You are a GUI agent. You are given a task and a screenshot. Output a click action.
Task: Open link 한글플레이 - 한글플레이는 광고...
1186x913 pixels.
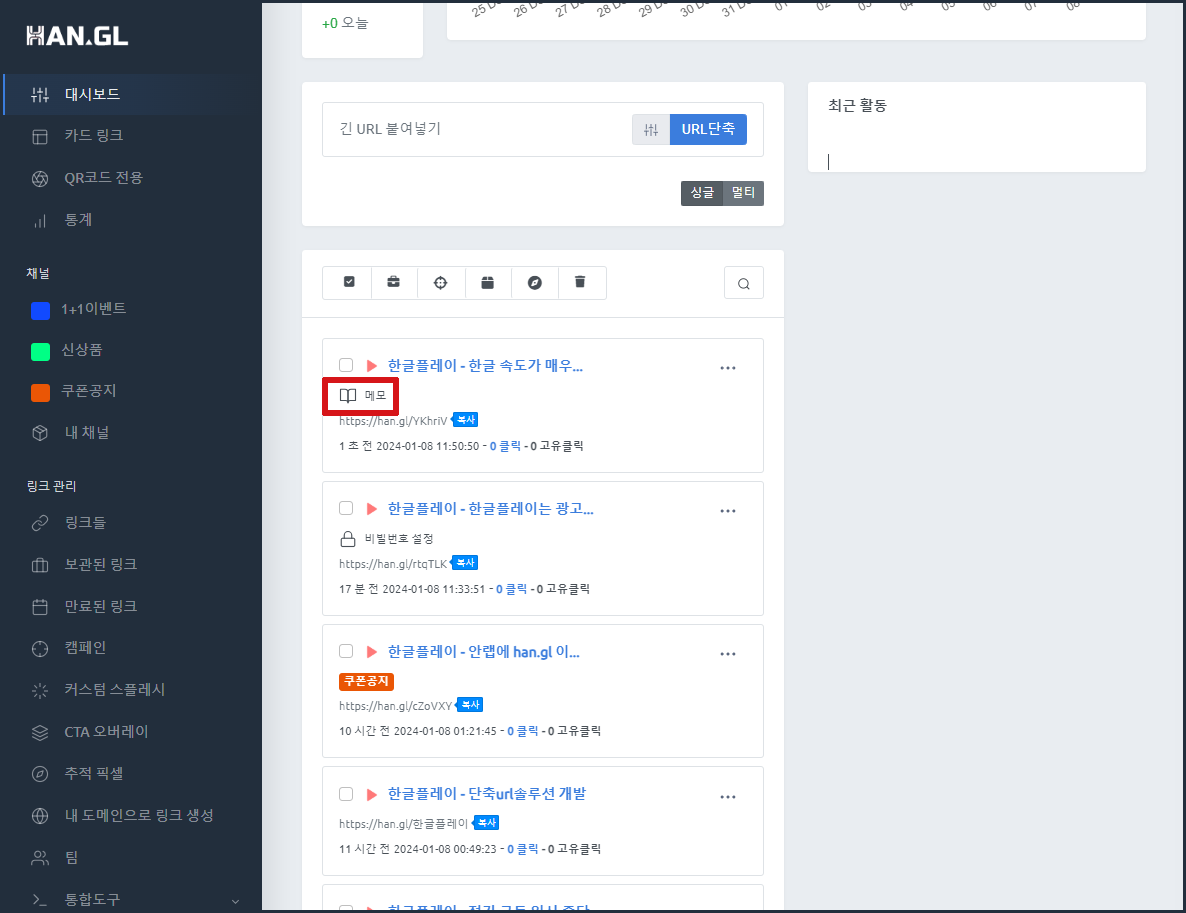pos(490,508)
